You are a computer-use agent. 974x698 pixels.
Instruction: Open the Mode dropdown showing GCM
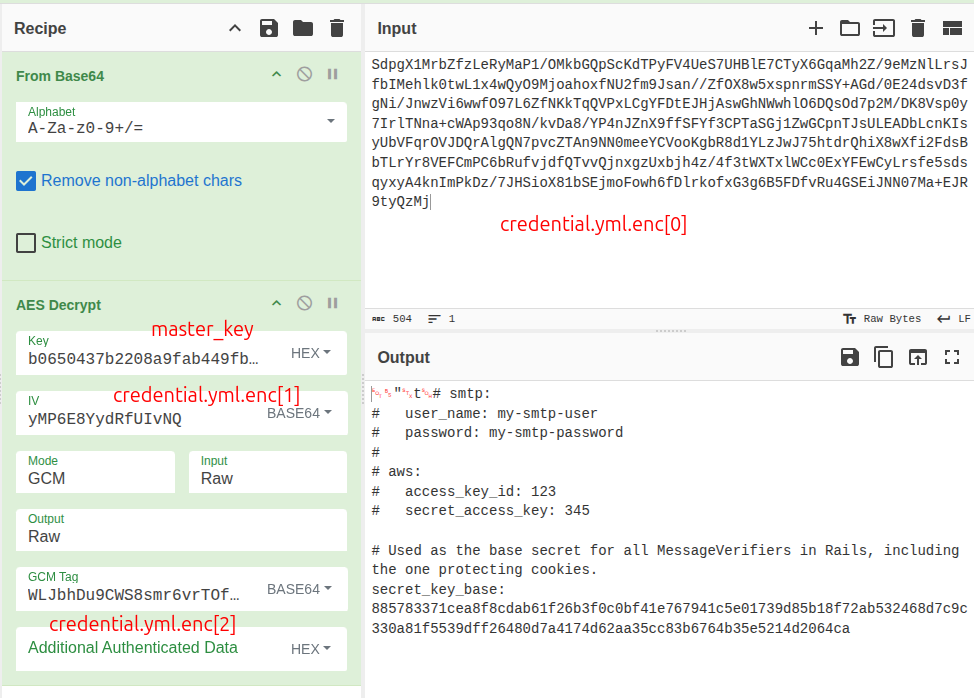pos(95,472)
